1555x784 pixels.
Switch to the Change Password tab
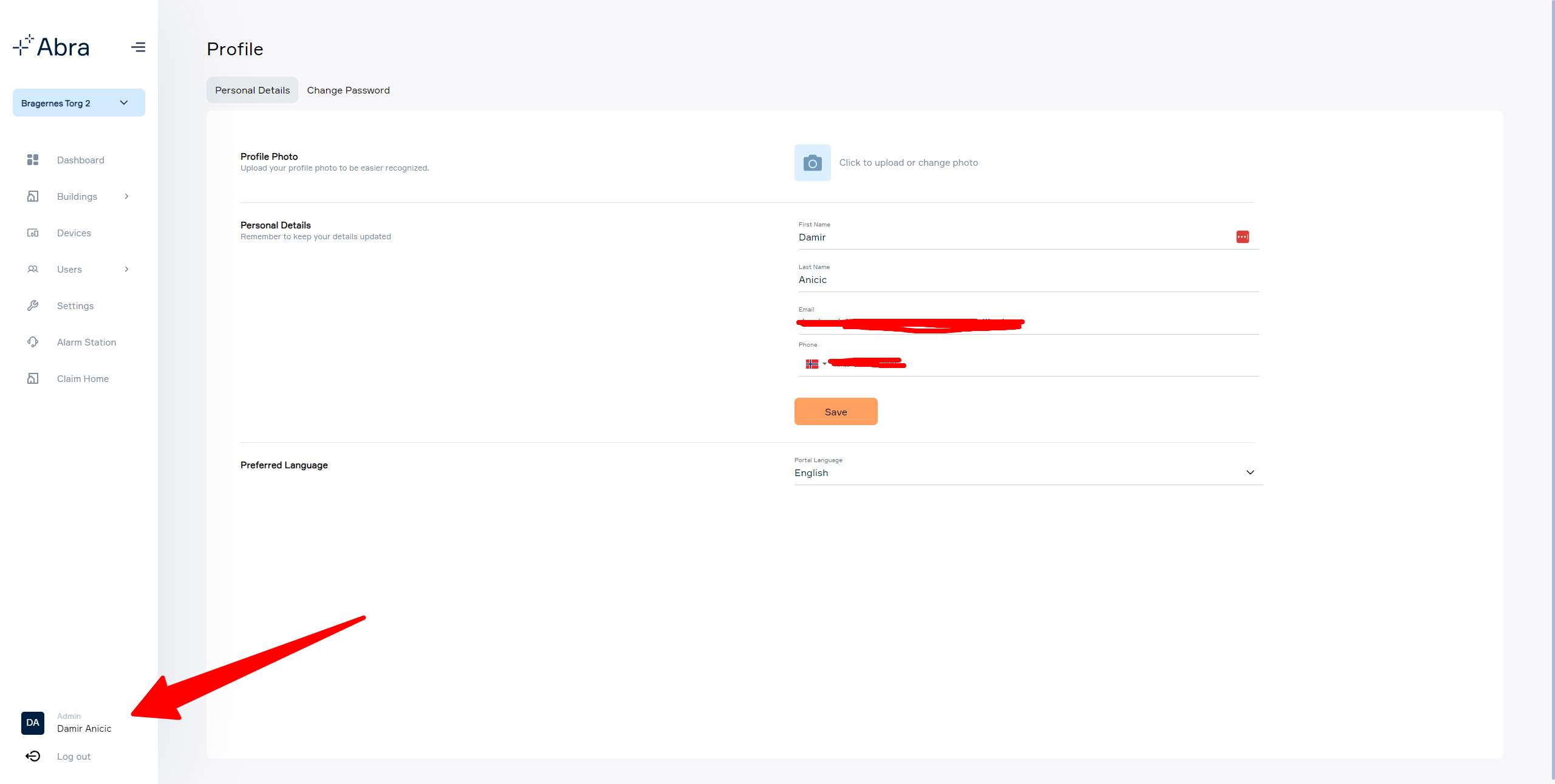[x=348, y=90]
